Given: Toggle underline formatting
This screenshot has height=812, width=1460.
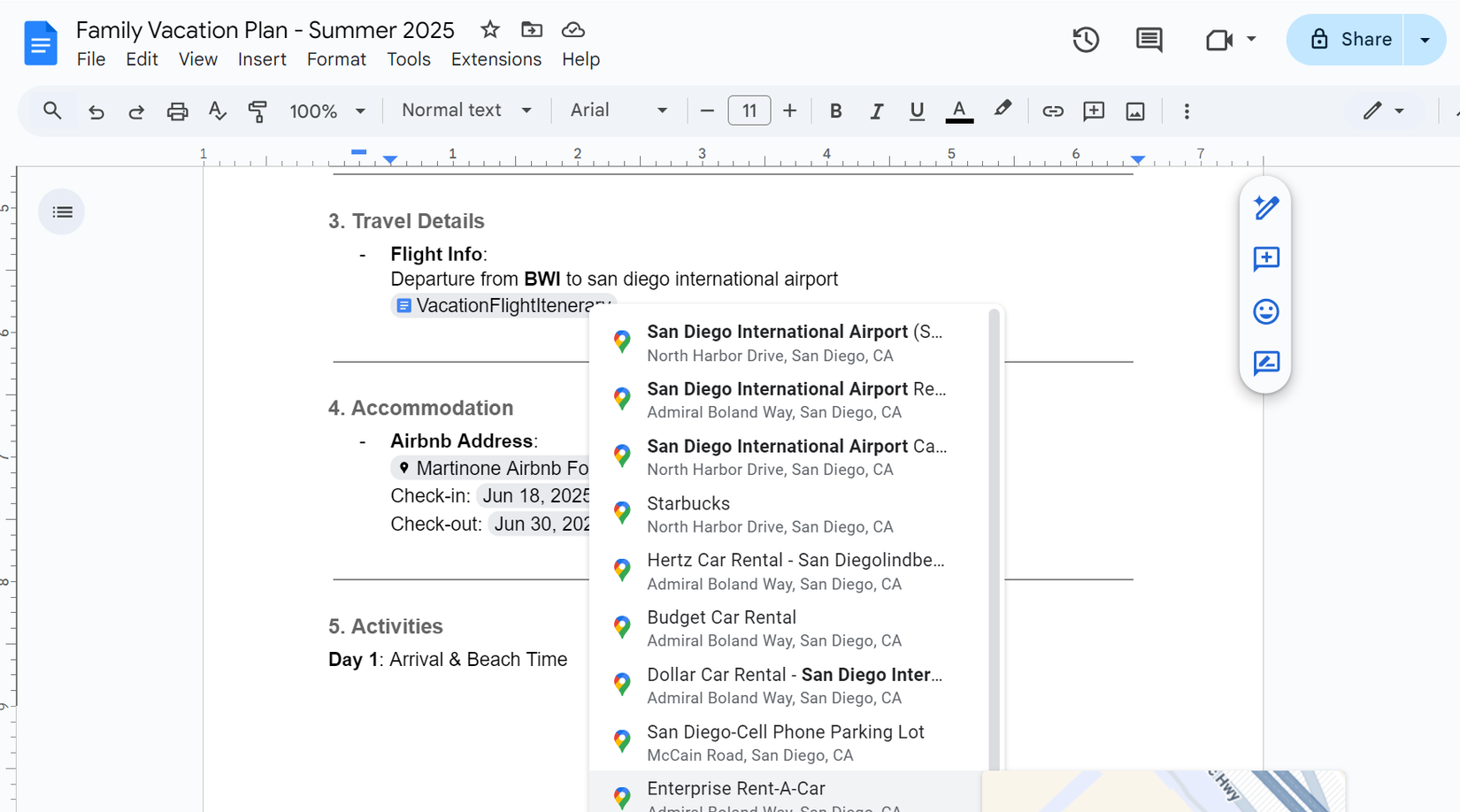Looking at the screenshot, I should click(917, 111).
